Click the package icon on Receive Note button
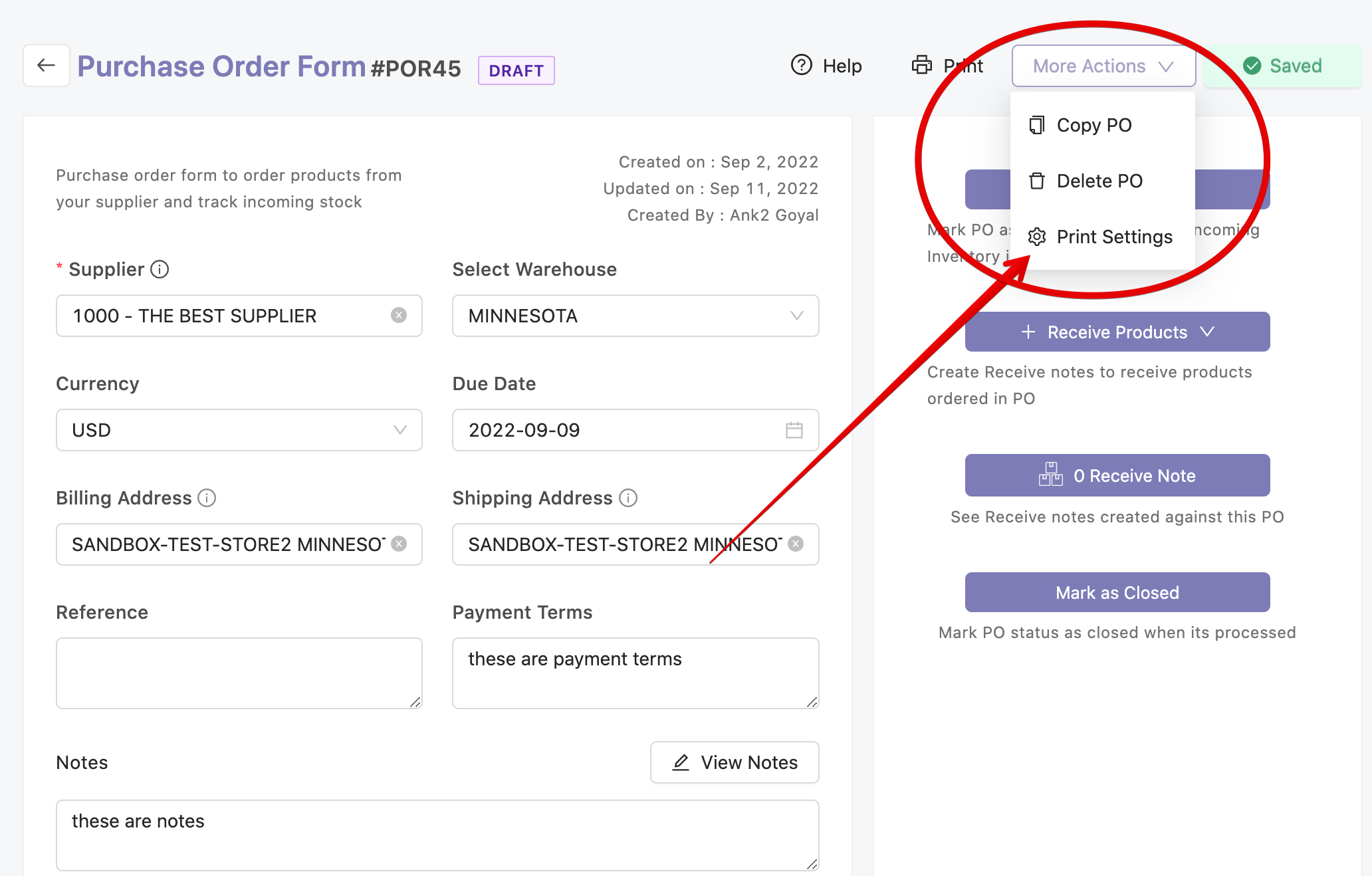 (x=1050, y=475)
